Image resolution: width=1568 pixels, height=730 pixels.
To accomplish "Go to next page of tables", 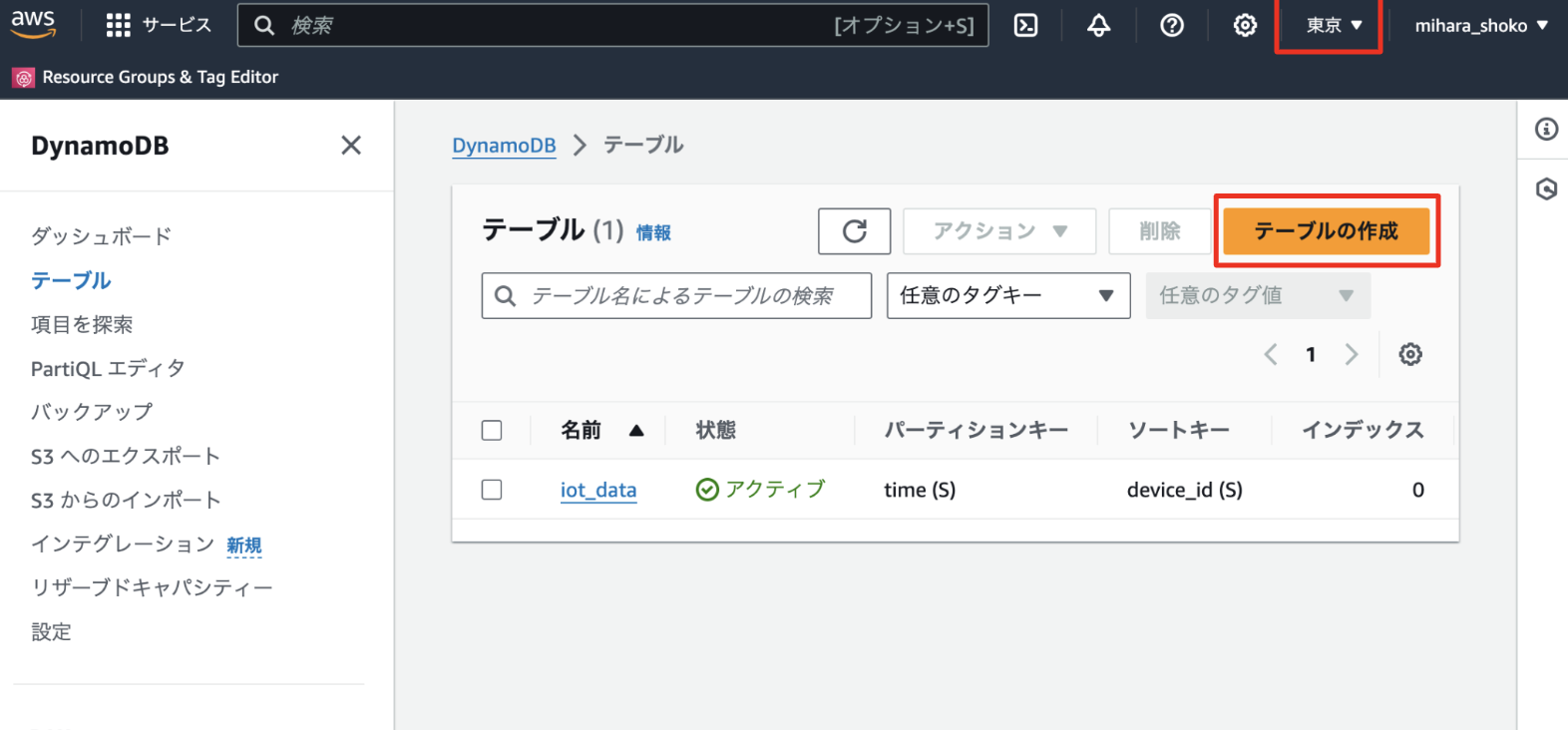I will [1352, 354].
